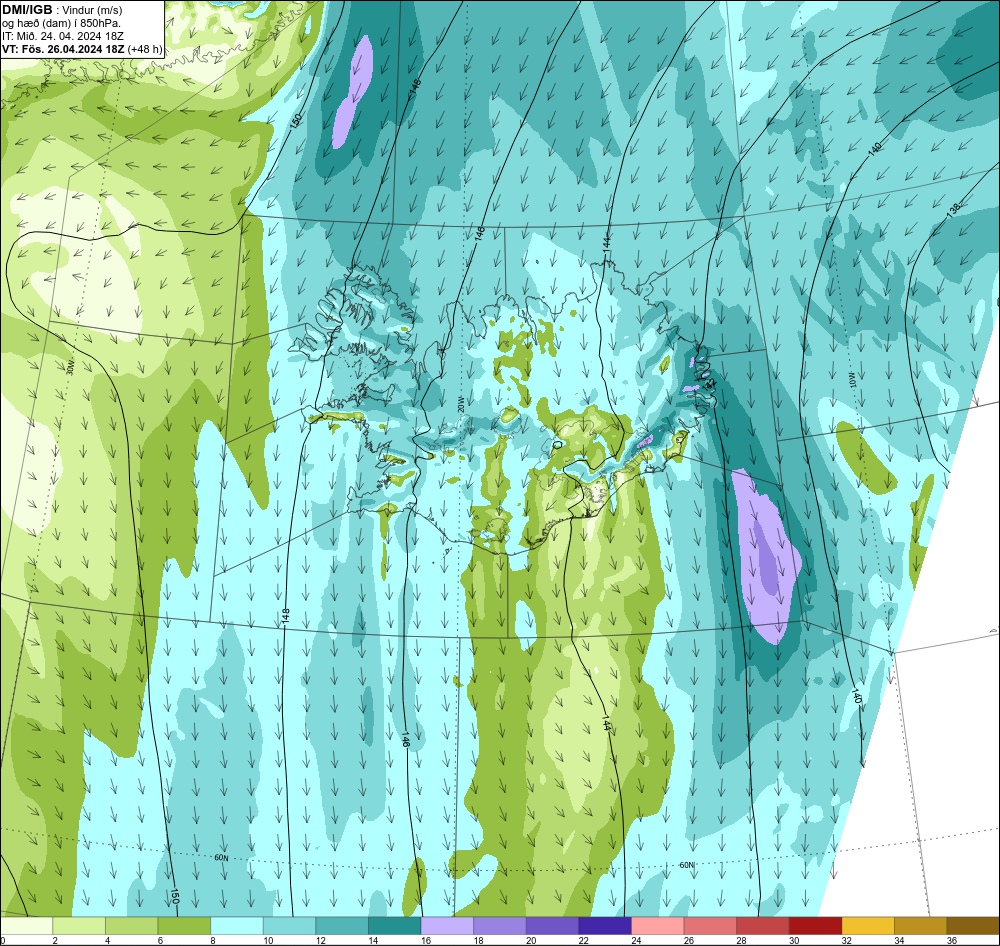Click the '30W' longitude label

pyautogui.click(x=70, y=367)
